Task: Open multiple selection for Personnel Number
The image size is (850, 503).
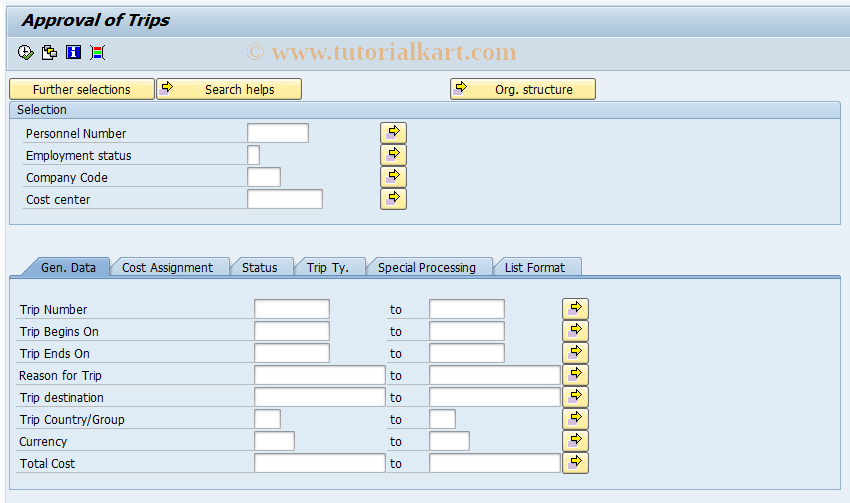Action: [394, 133]
